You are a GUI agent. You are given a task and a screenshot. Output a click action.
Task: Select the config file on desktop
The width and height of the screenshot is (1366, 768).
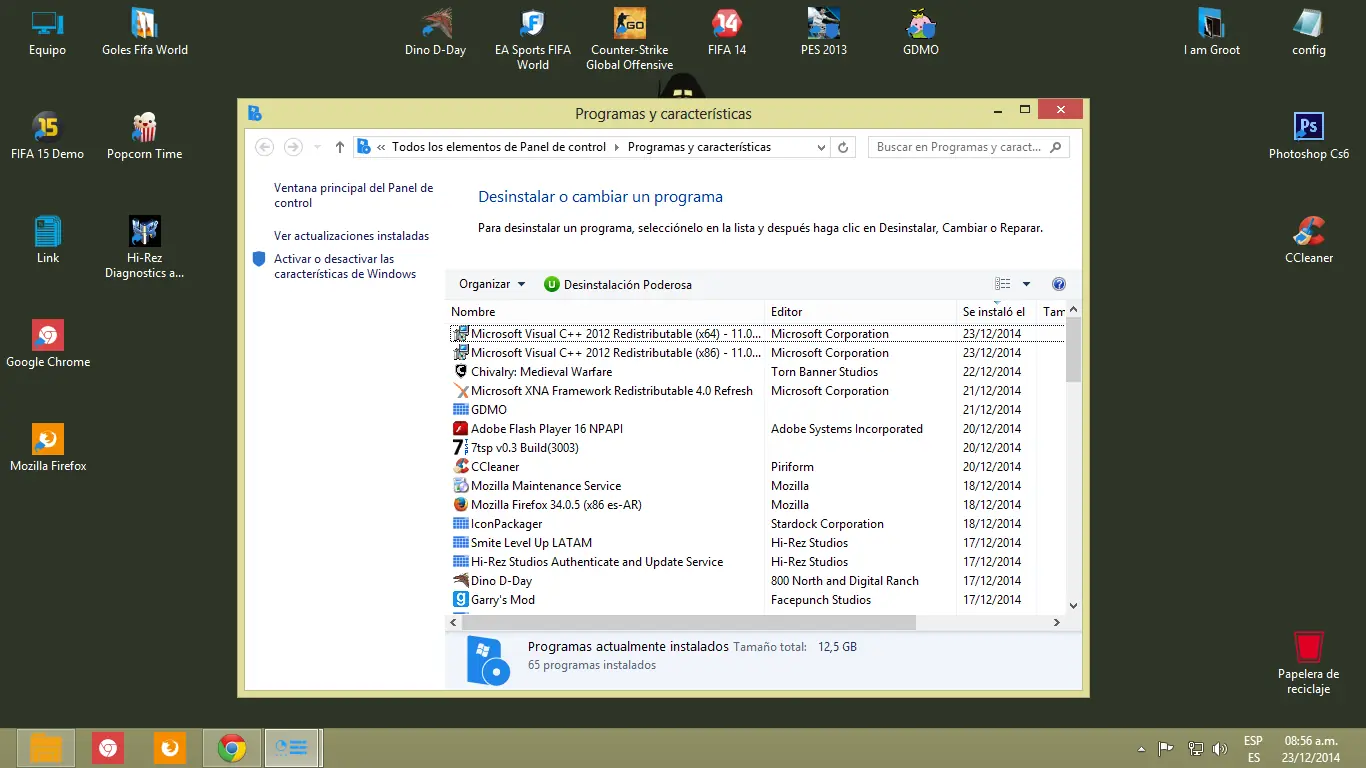(1309, 32)
